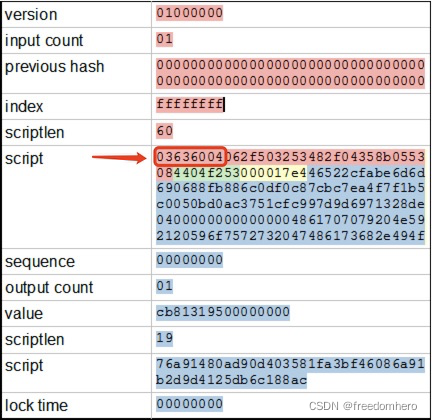Screen dimensions: 432x420
Task: Click the output count value 01
Action: pos(164,286)
